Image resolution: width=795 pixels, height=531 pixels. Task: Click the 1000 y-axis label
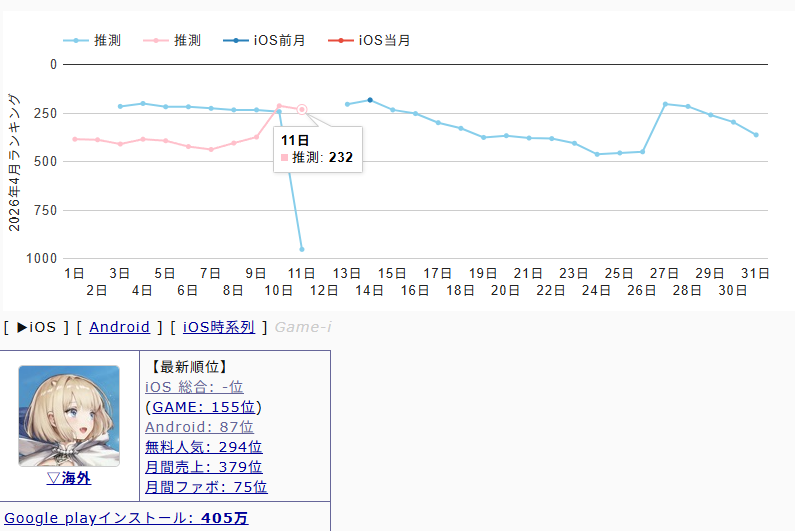42,259
